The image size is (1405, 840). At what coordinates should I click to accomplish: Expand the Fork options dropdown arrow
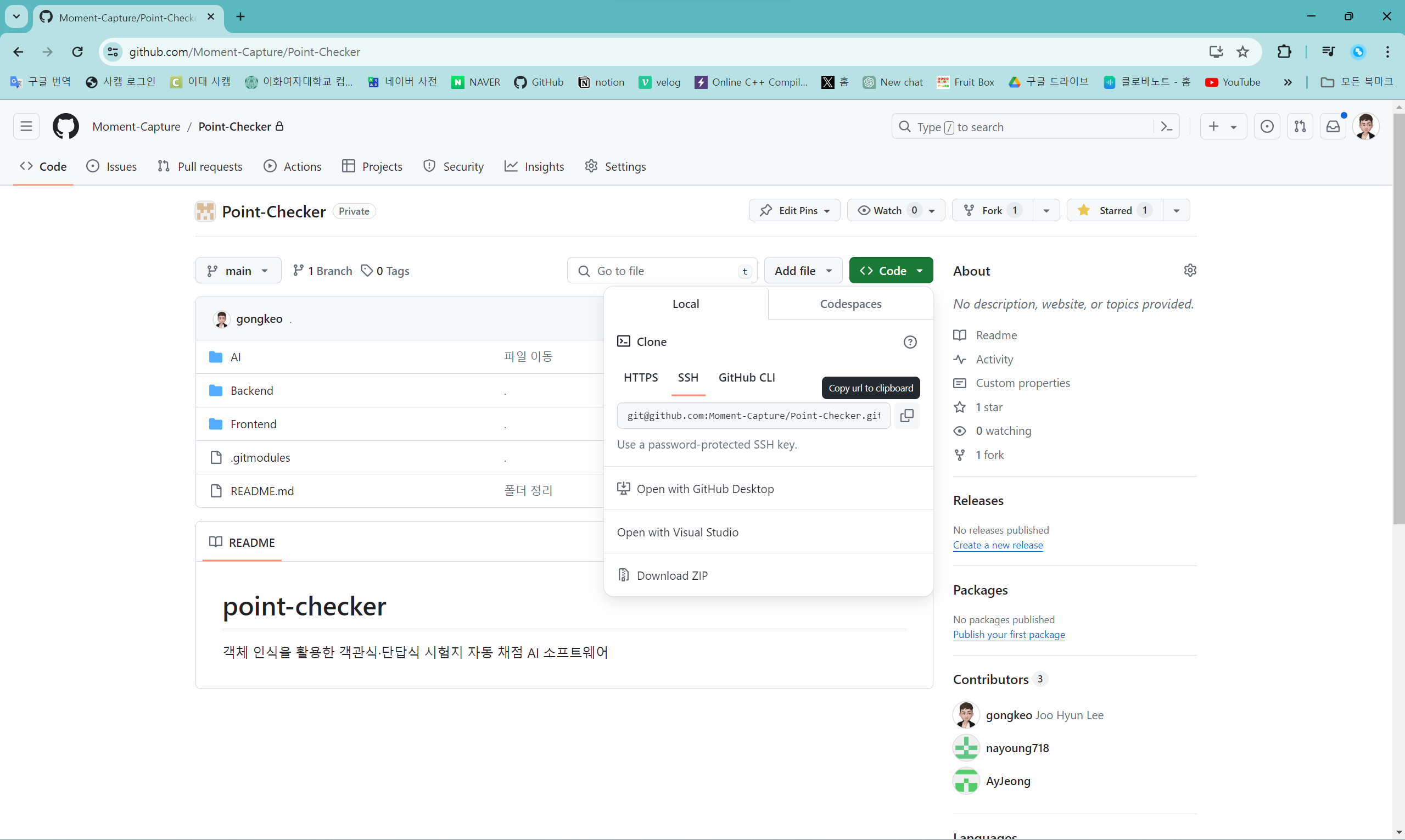pos(1046,211)
